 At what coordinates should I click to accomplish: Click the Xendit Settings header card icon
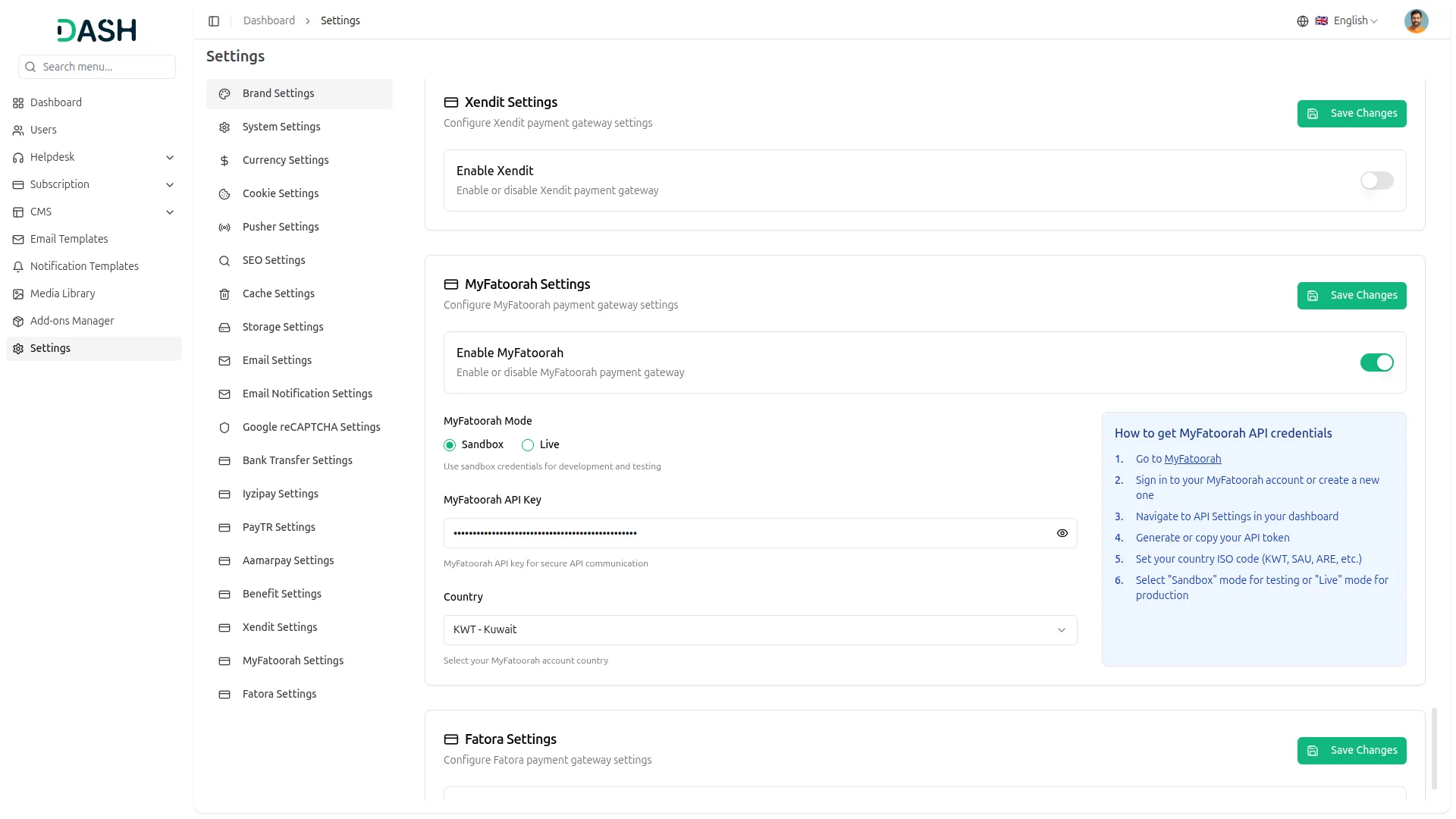click(451, 102)
